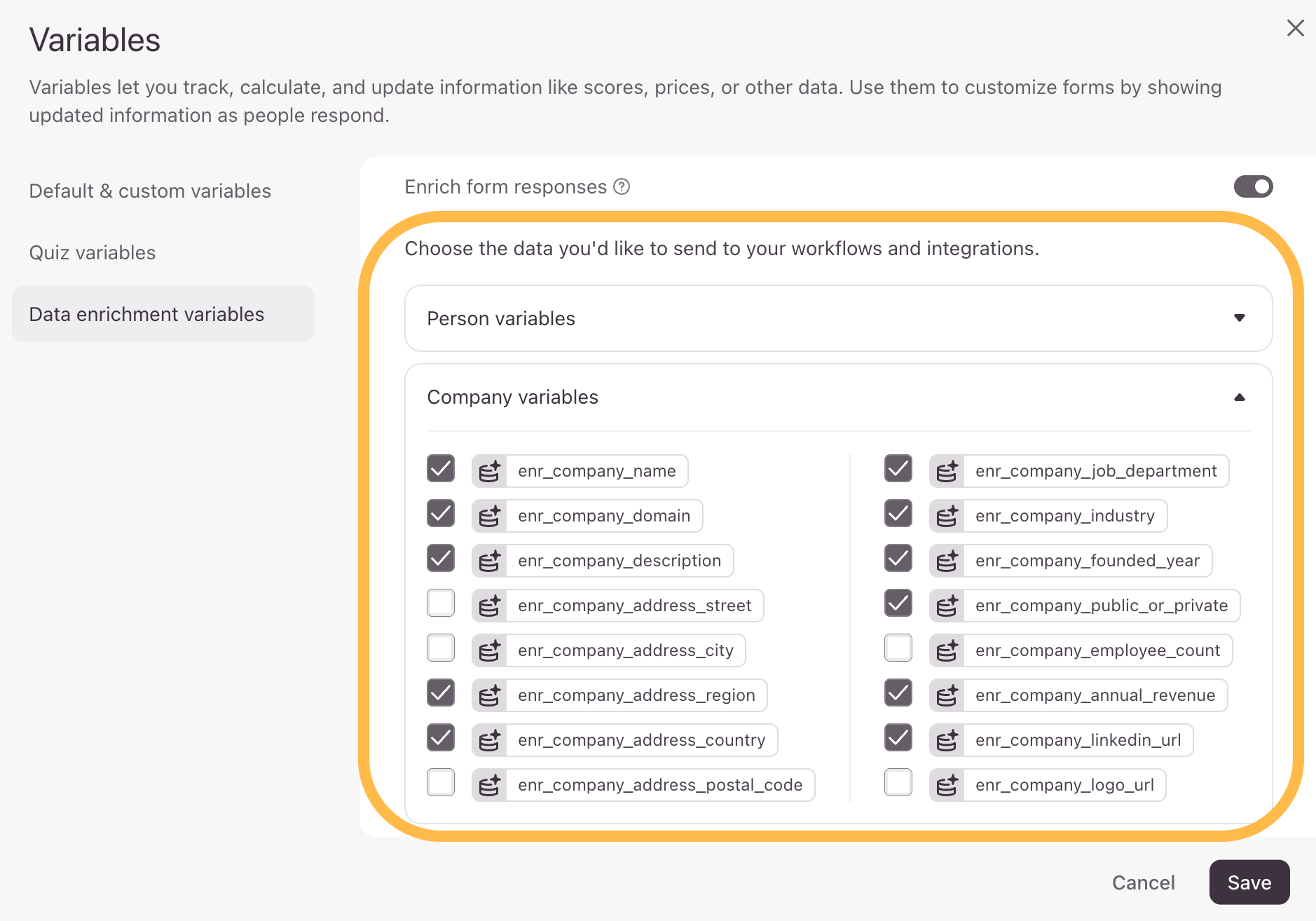1316x921 pixels.
Task: Close the Variables dialog
Action: coord(1295,28)
